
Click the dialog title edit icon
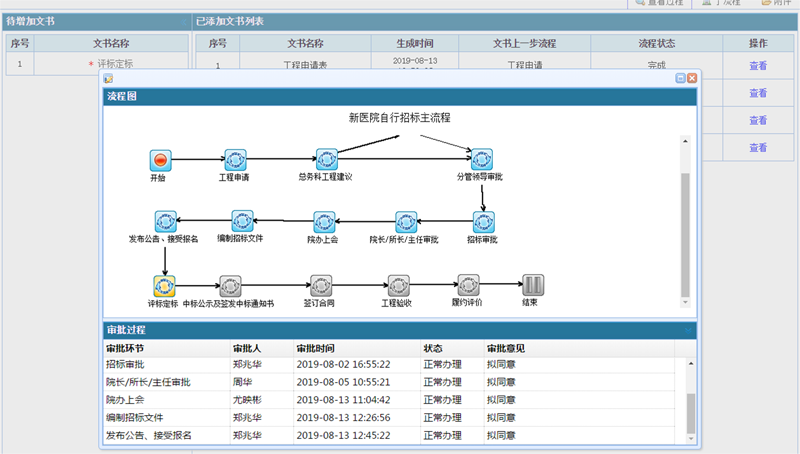click(x=108, y=79)
